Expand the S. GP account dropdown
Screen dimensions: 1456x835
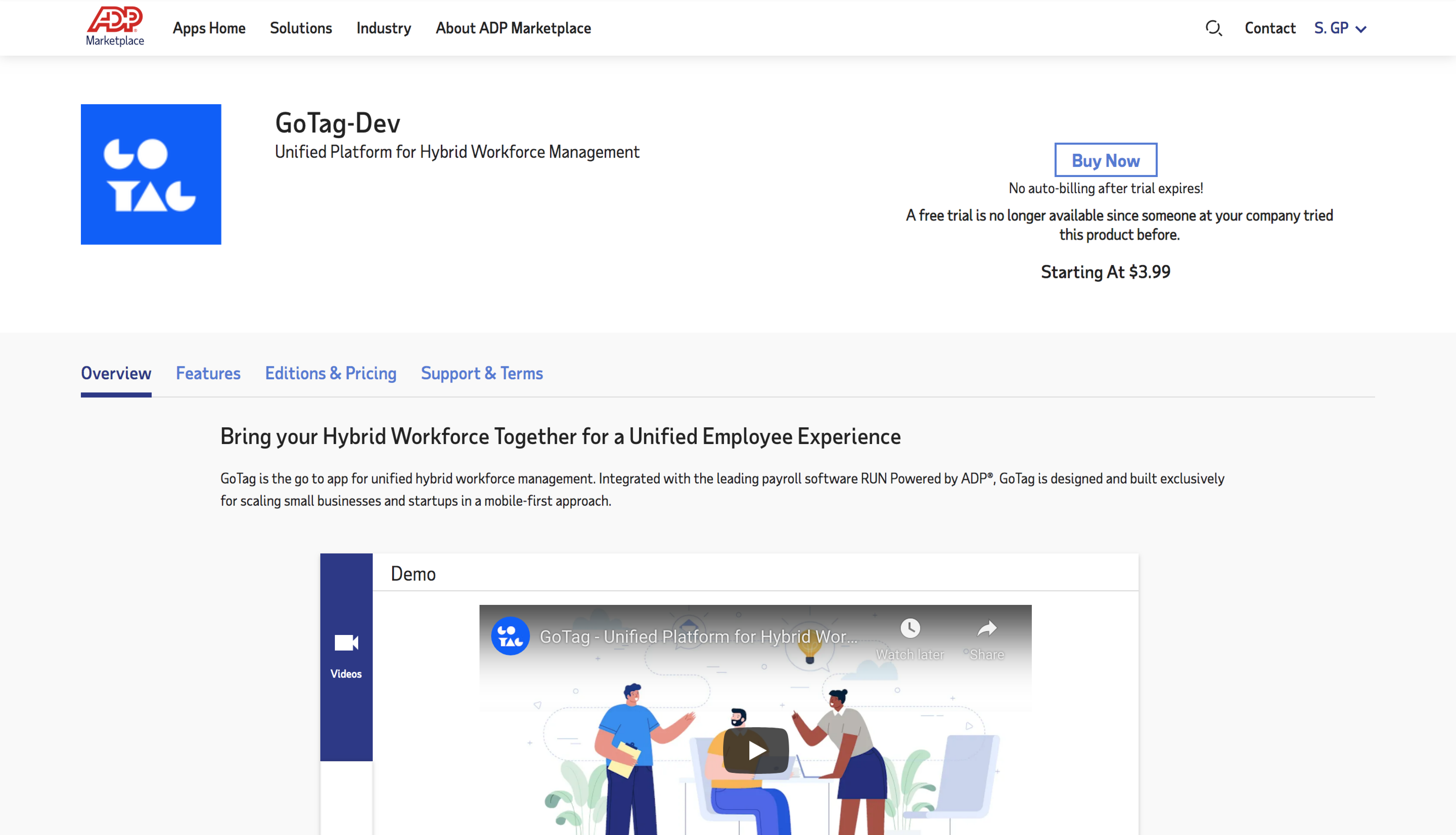click(1340, 28)
